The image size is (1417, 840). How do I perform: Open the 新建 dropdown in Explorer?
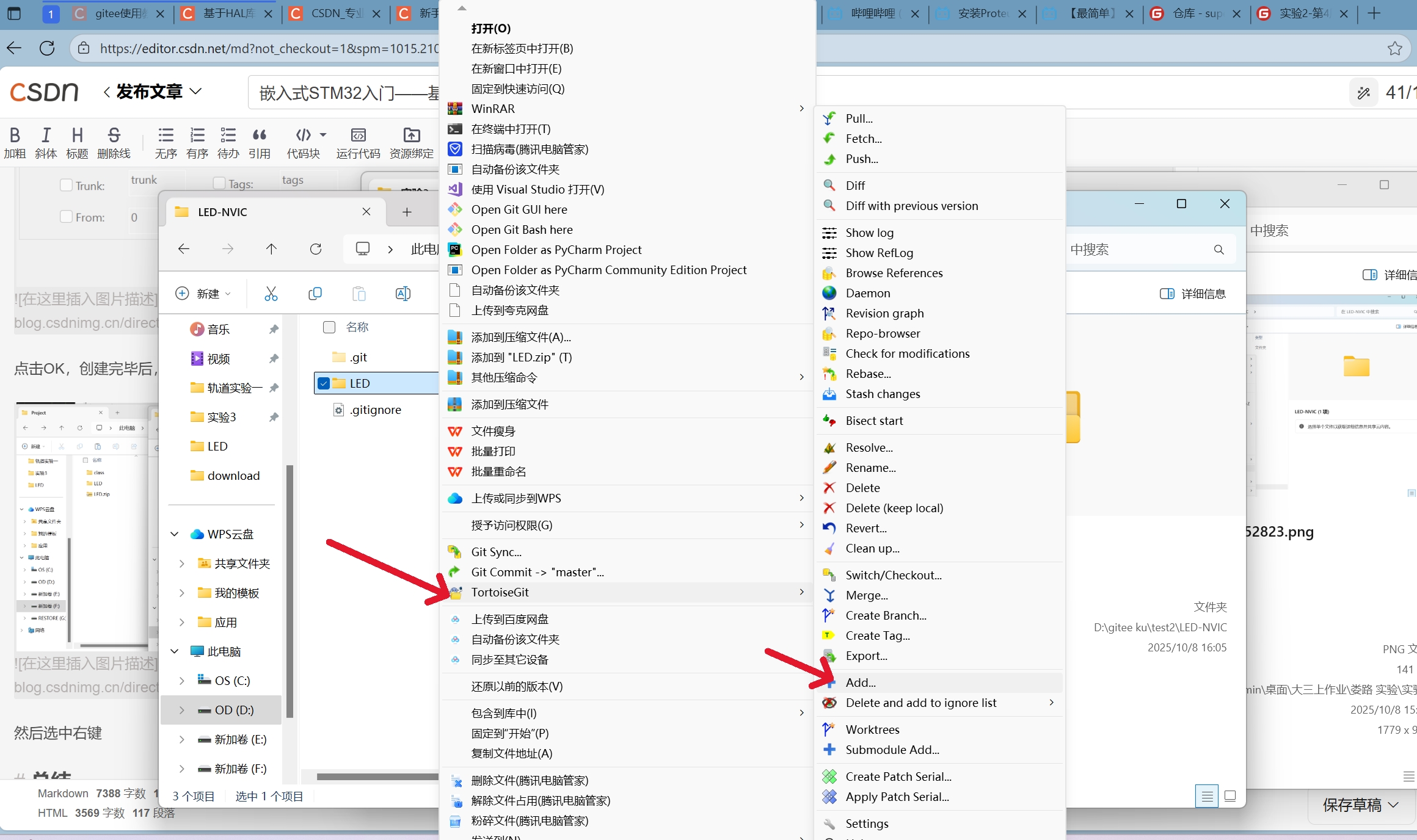(x=203, y=294)
